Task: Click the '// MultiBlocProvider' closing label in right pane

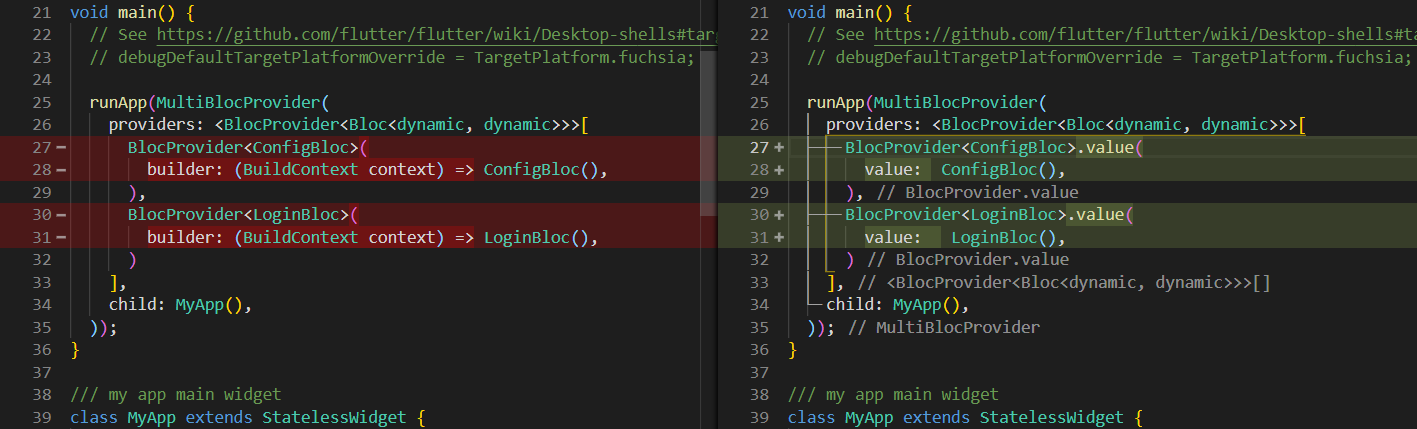Action: 944,327
